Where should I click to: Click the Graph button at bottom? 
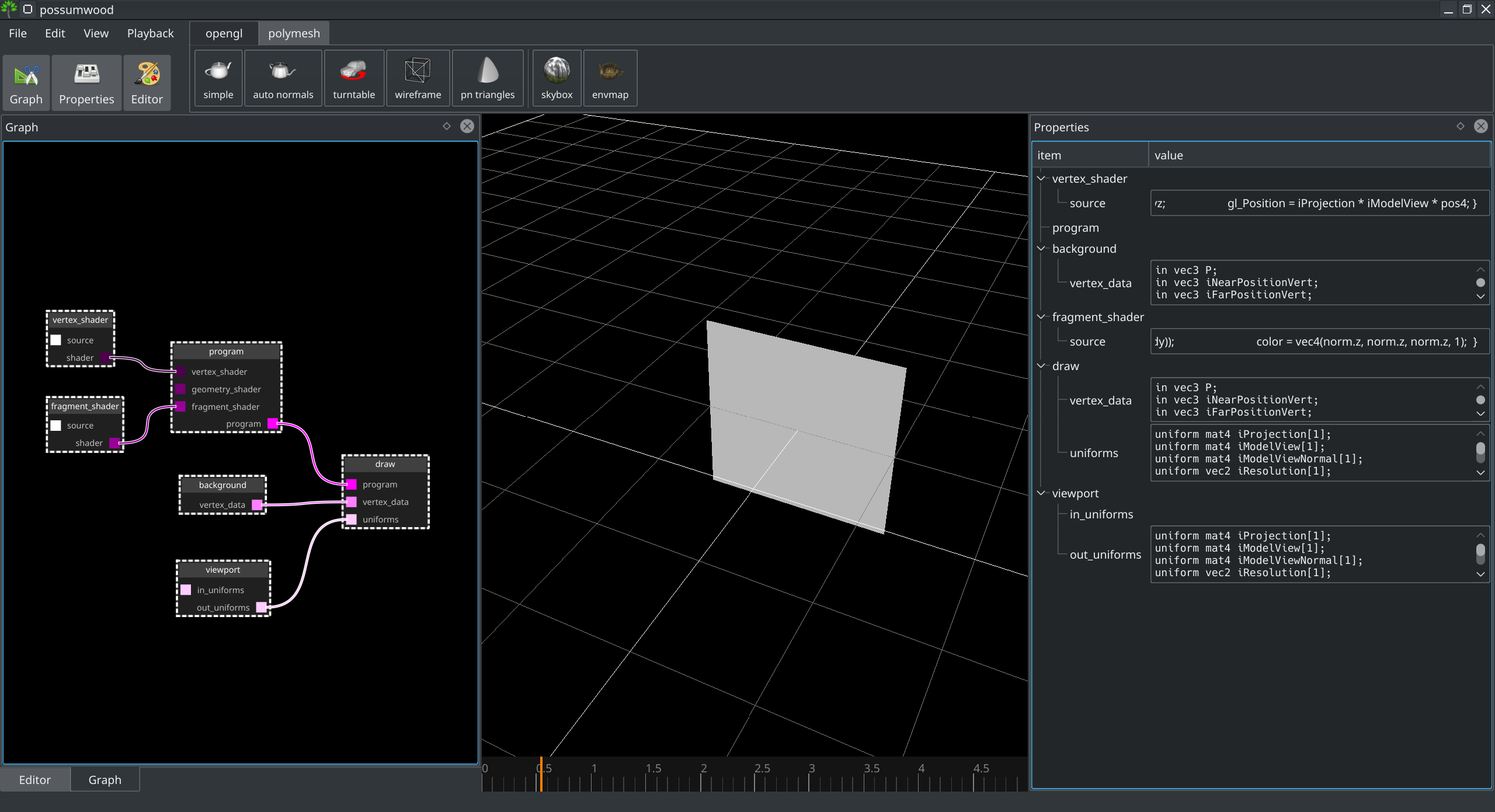[x=104, y=779]
